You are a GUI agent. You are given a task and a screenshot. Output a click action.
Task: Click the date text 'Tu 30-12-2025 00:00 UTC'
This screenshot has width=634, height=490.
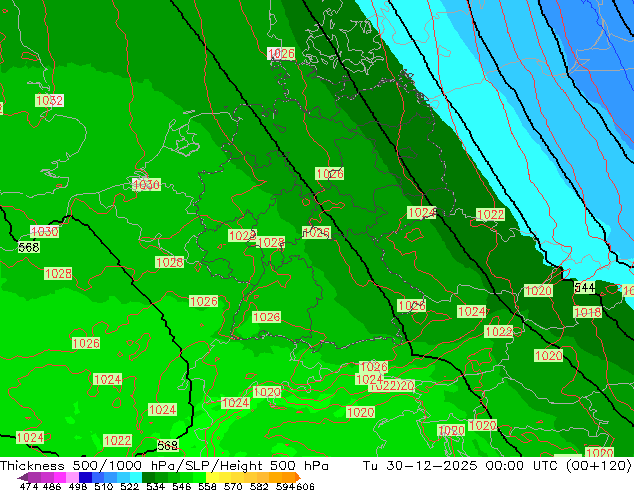[462, 466]
